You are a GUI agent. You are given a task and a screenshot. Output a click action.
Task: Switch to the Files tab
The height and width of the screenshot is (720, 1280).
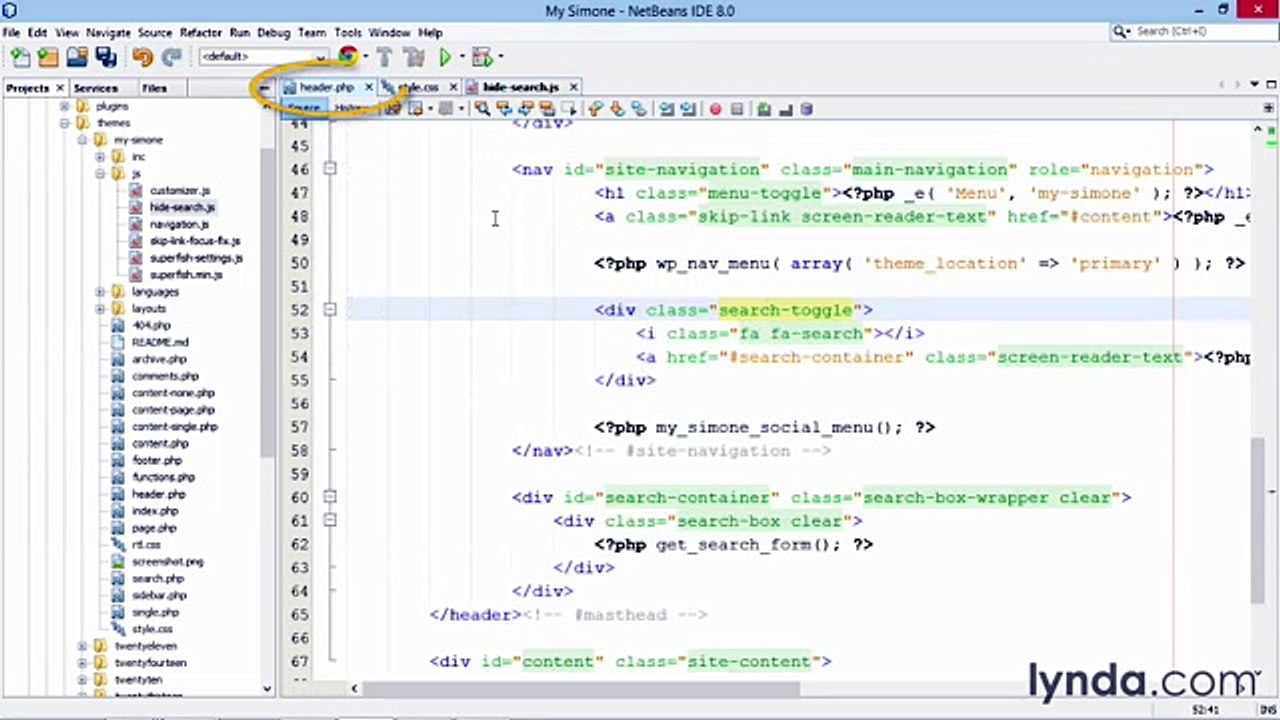click(x=154, y=88)
